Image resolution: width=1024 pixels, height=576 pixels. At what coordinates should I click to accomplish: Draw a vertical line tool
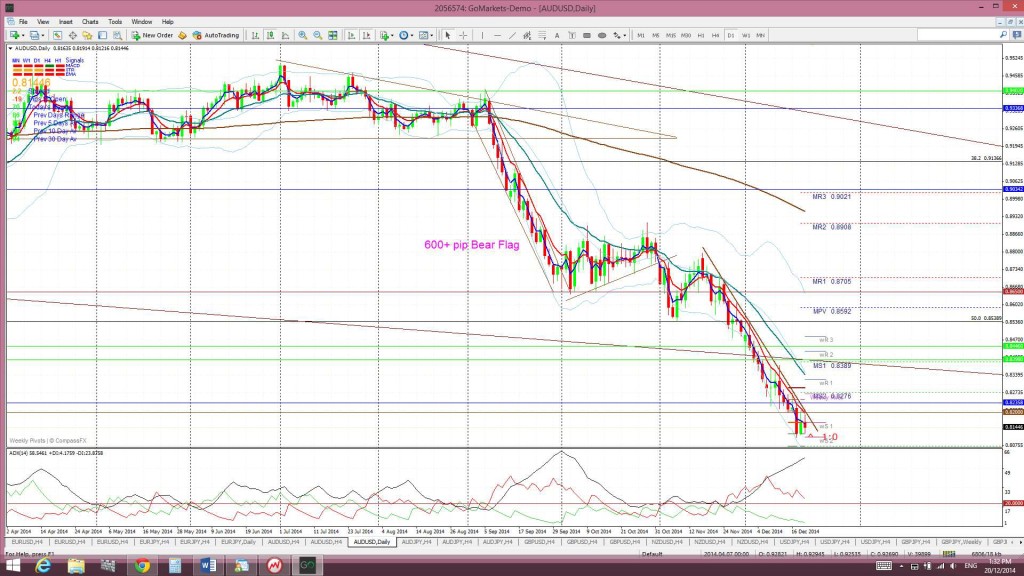(x=482, y=35)
